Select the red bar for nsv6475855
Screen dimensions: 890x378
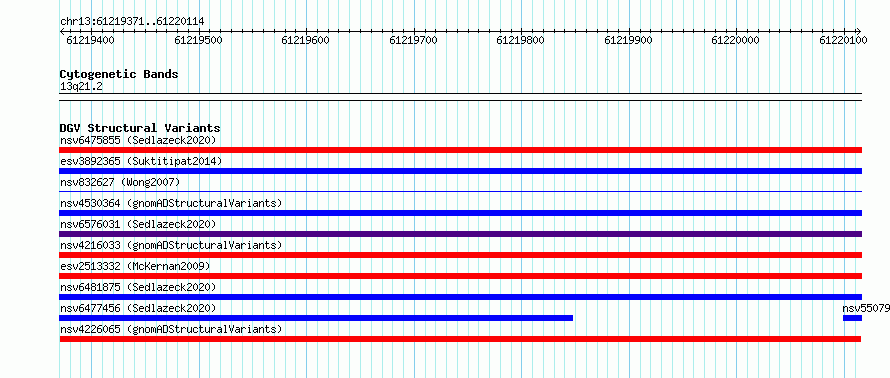point(460,150)
